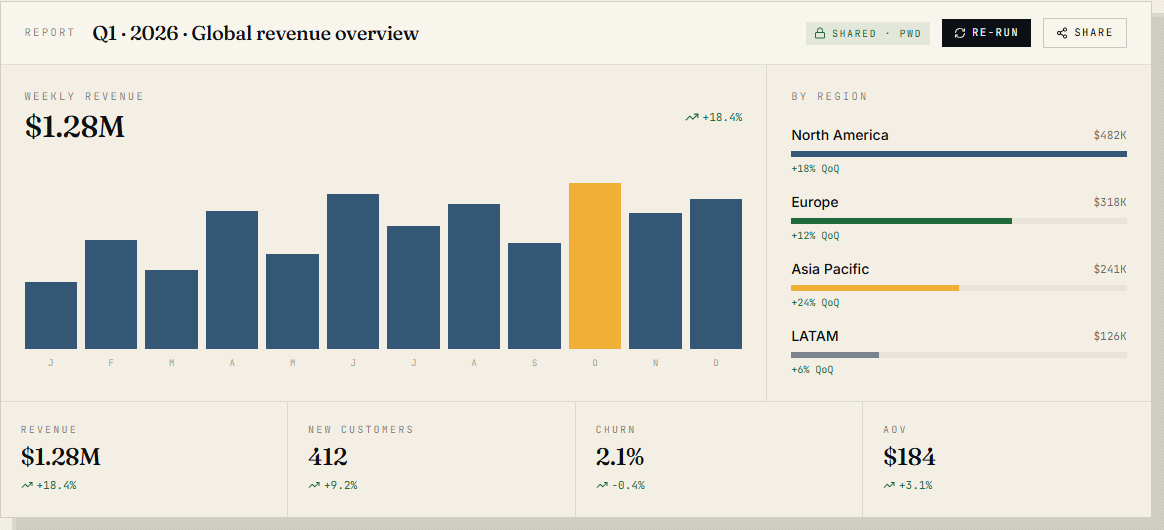Open the New Customers 412 card
Screen dimensions: 1164x530
tap(431, 459)
